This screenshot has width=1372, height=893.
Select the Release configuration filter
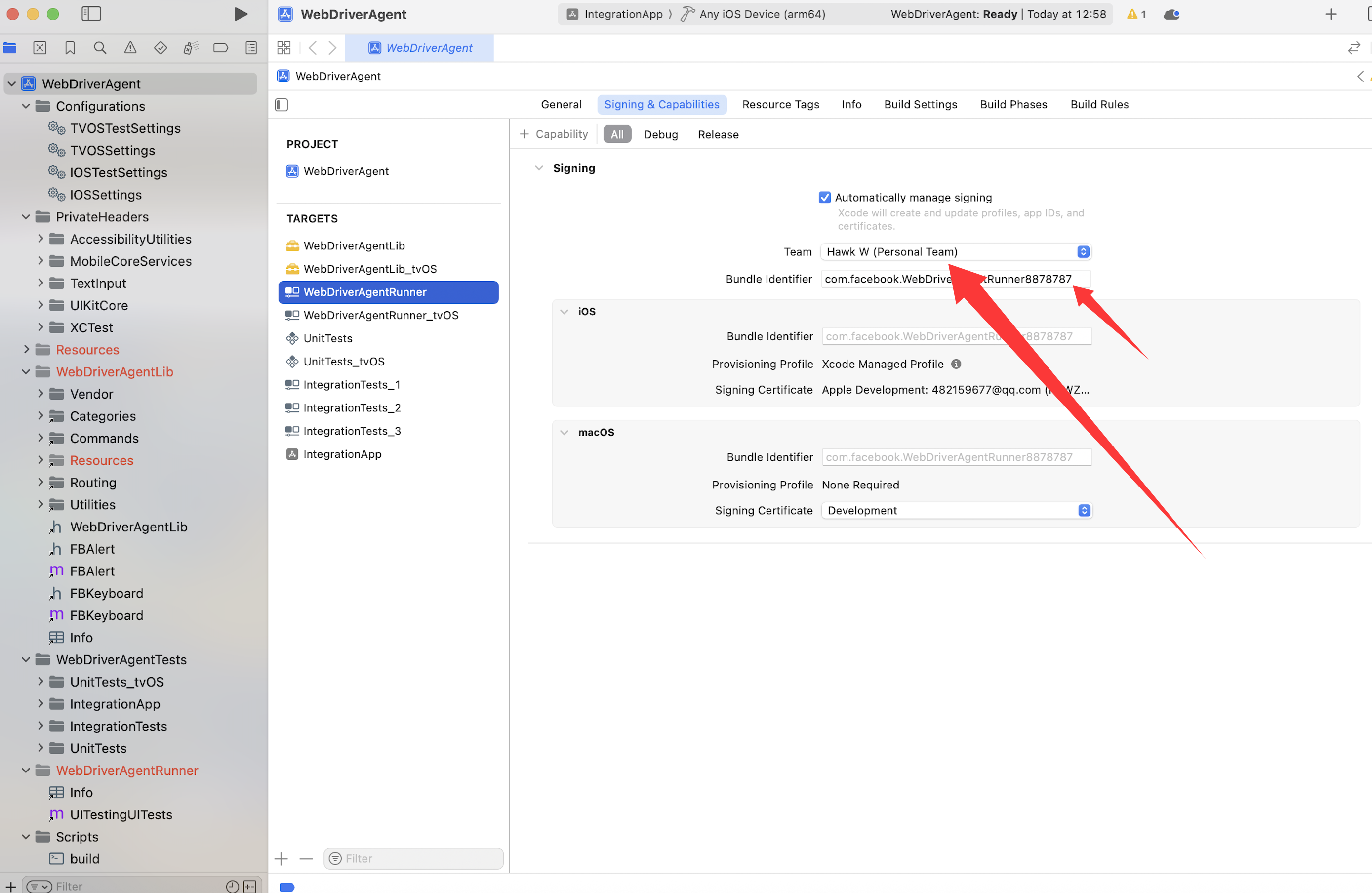(x=718, y=134)
